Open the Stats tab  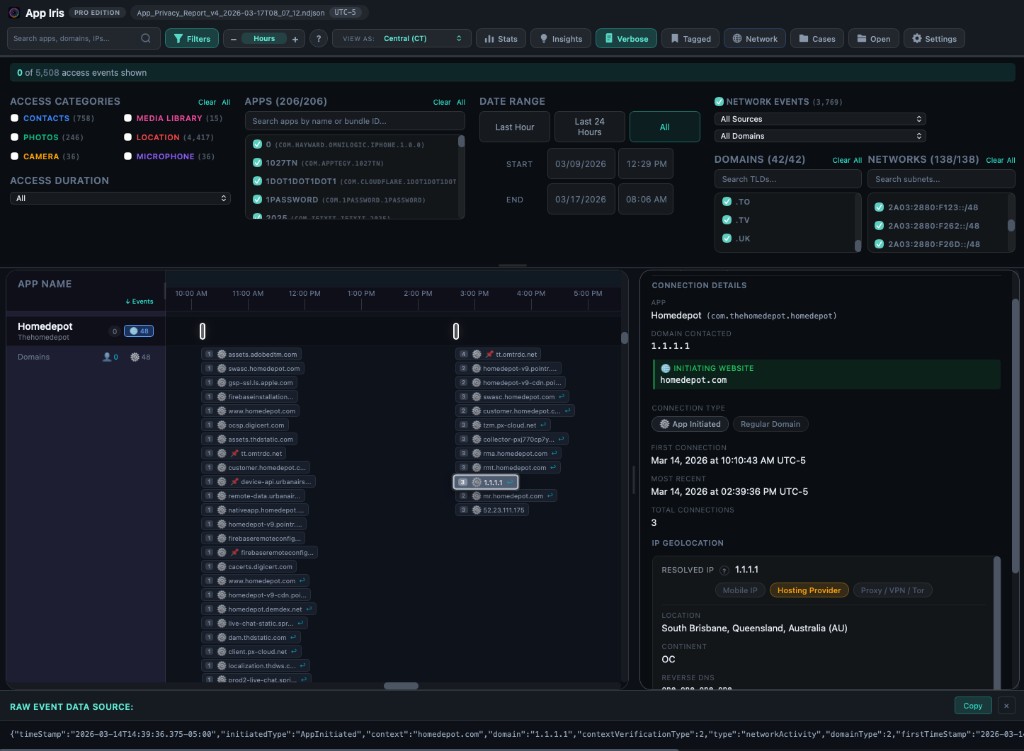tap(501, 39)
